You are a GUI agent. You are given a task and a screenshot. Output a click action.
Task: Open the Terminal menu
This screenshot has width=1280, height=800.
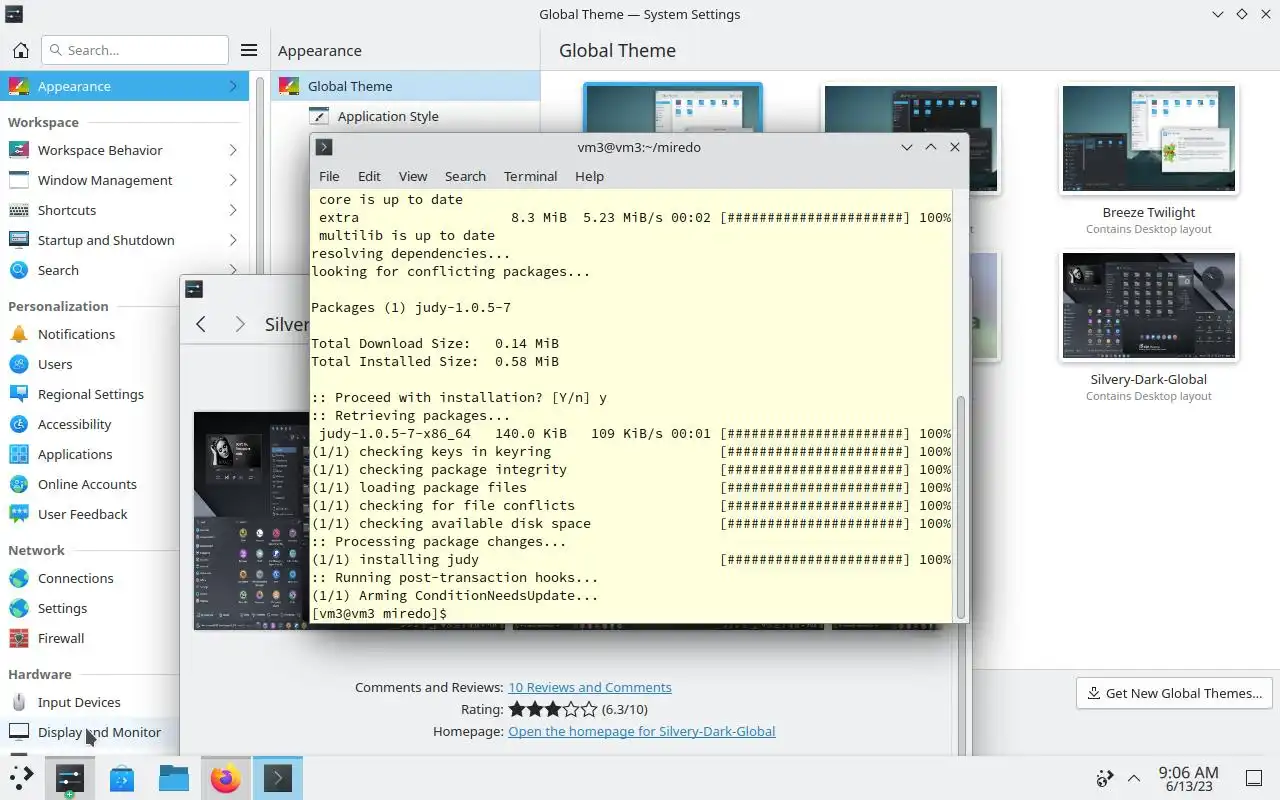530,176
